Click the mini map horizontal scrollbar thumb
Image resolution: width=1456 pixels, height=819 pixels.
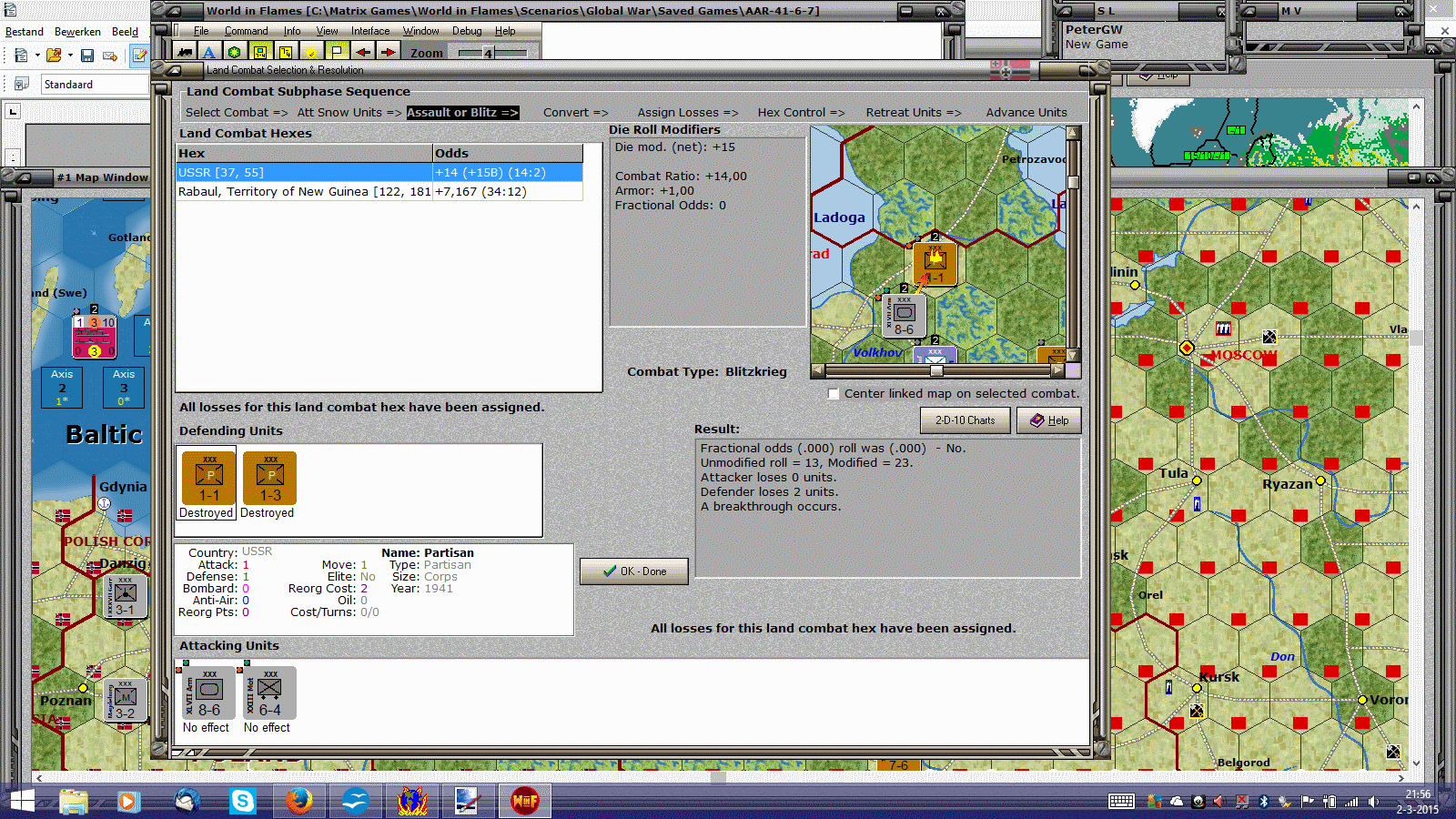tap(936, 370)
